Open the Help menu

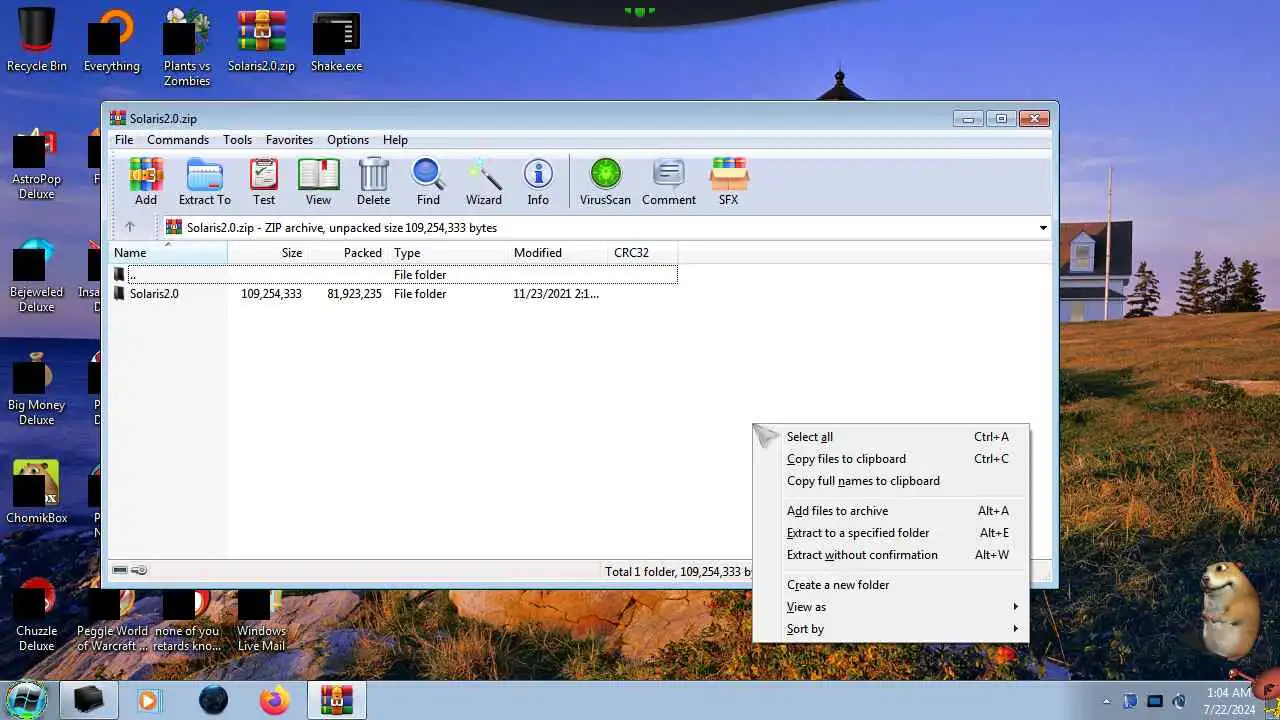(x=395, y=140)
